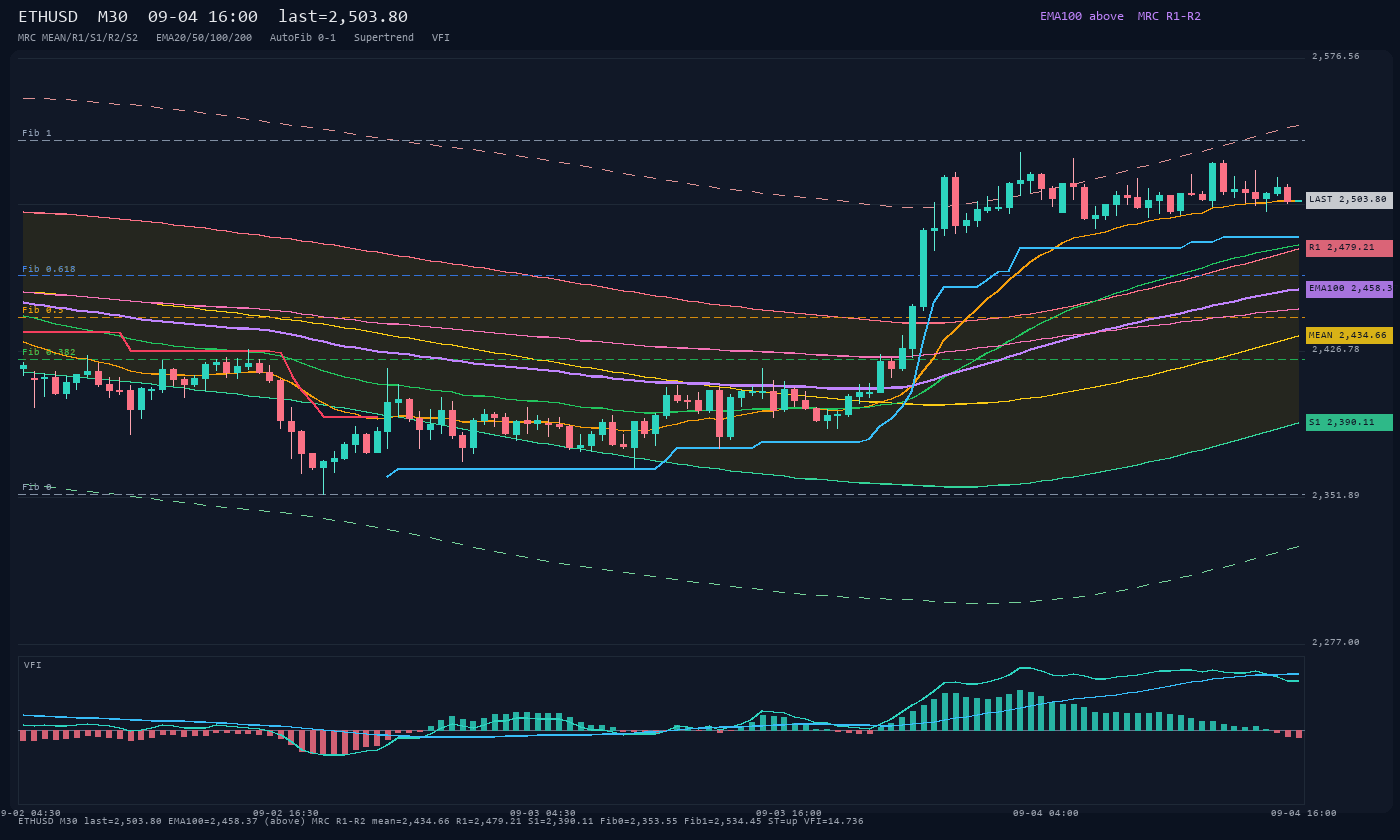Select the Fib 0.618 level label
The height and width of the screenshot is (840, 1400).
(x=49, y=269)
